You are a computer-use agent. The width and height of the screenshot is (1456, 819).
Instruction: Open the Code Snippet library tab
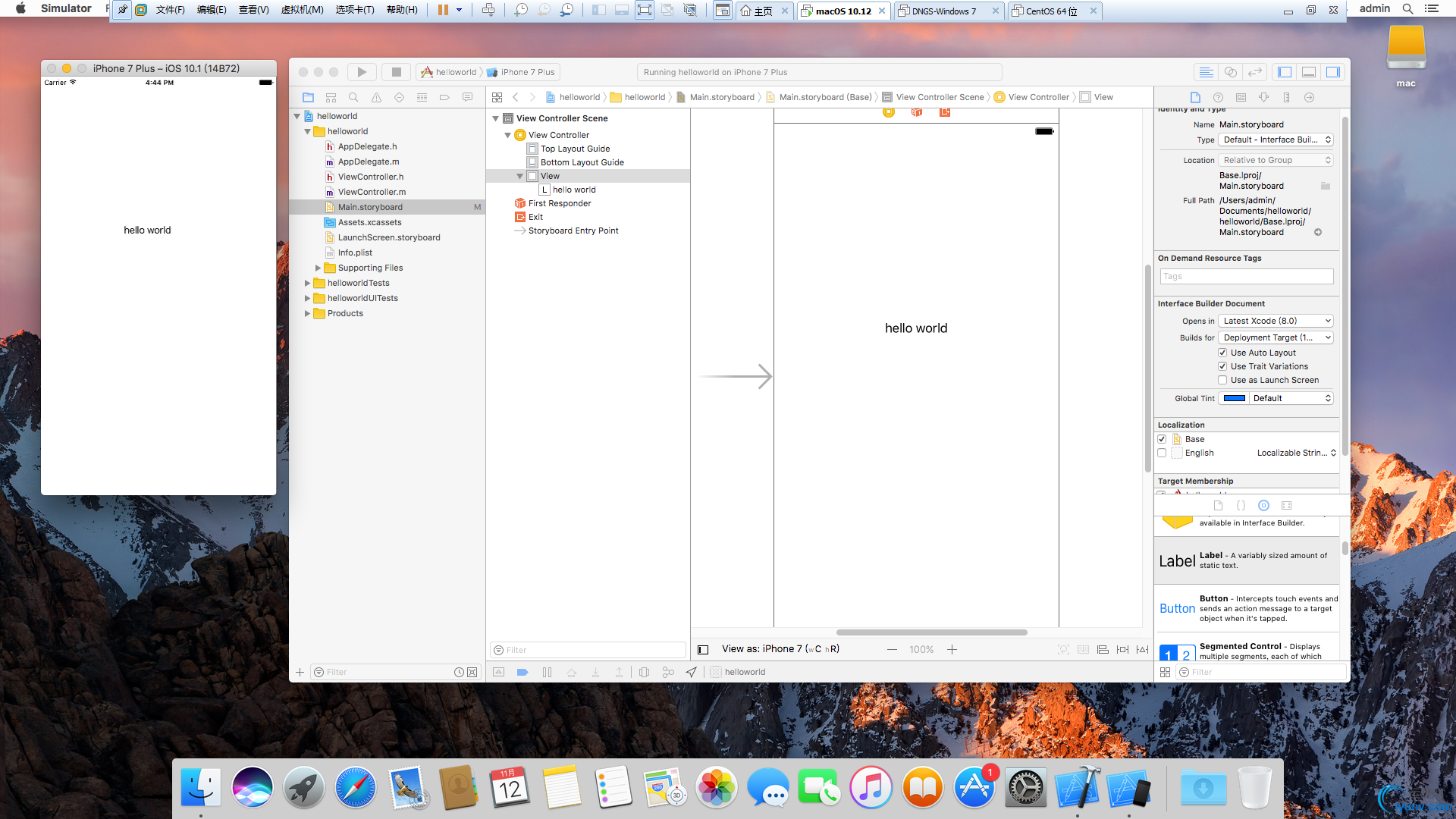tap(1241, 505)
